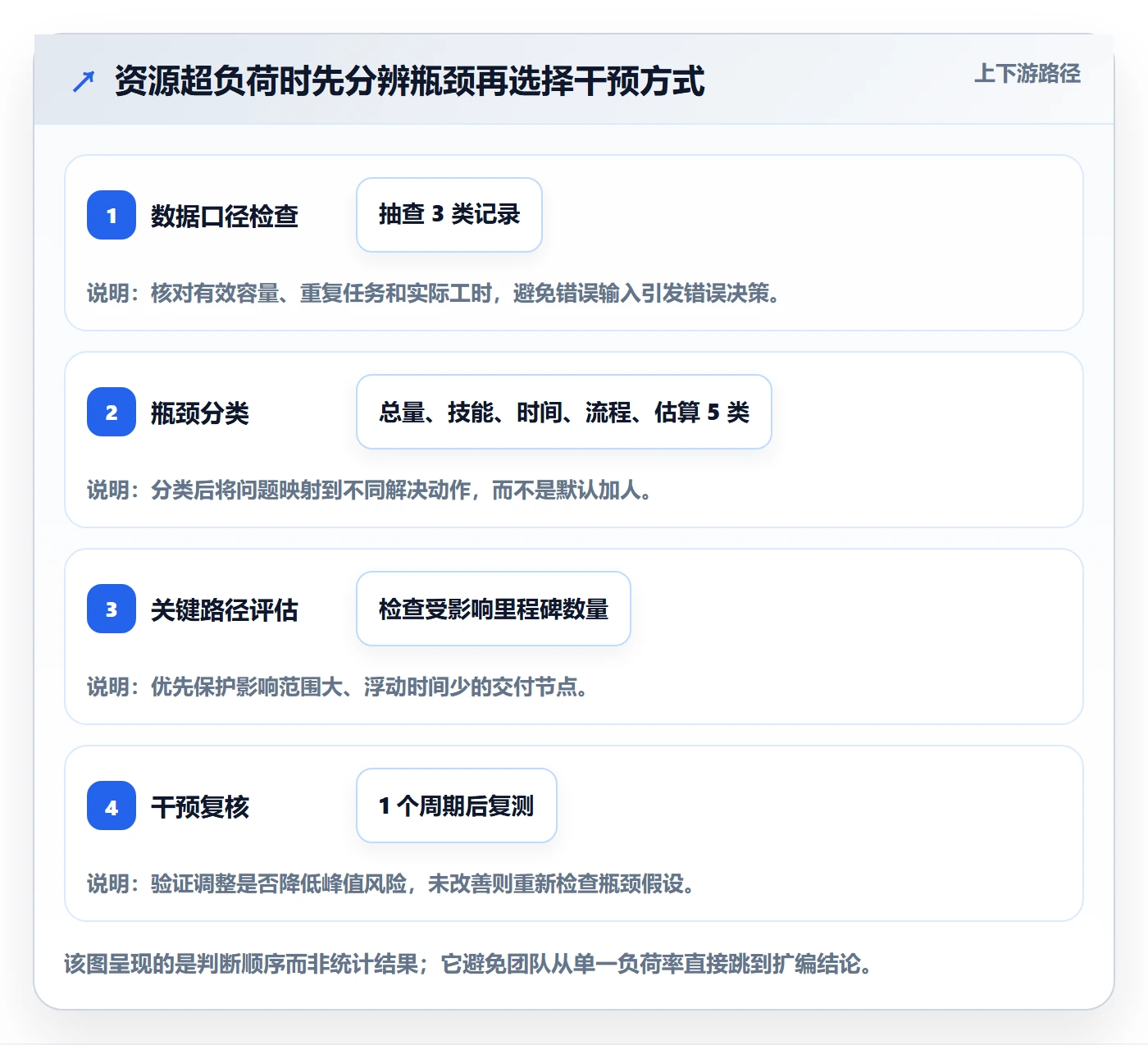
Task: Click the description starting 说明：验证调整是否降低
Action: coord(391,883)
